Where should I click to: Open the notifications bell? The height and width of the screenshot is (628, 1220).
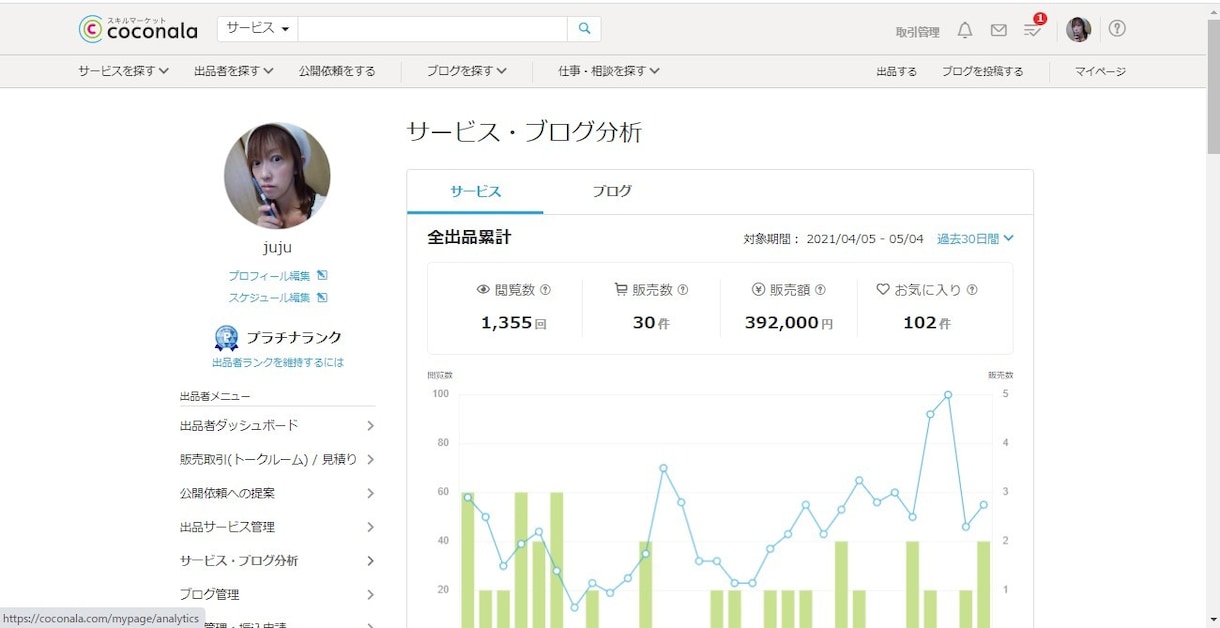pyautogui.click(x=964, y=30)
